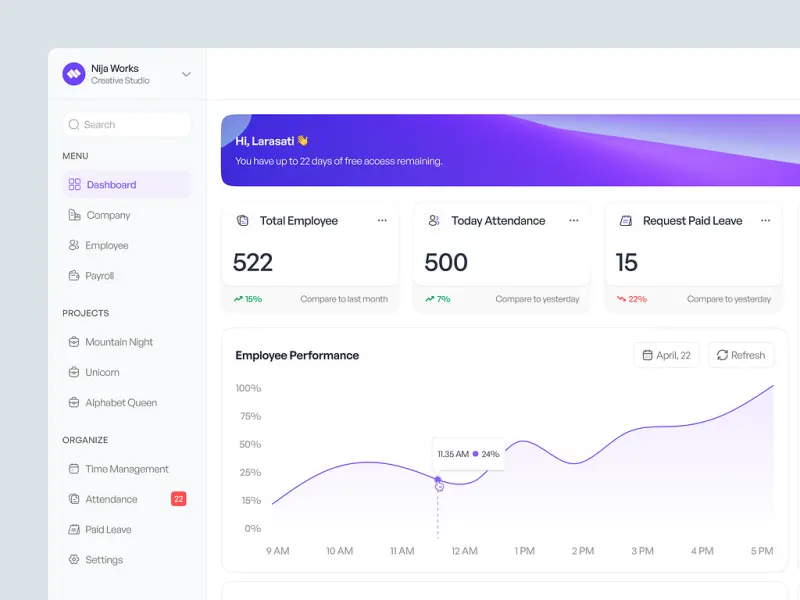Image resolution: width=800 pixels, height=600 pixels.
Task: Click inside the Search field
Action: [125, 124]
